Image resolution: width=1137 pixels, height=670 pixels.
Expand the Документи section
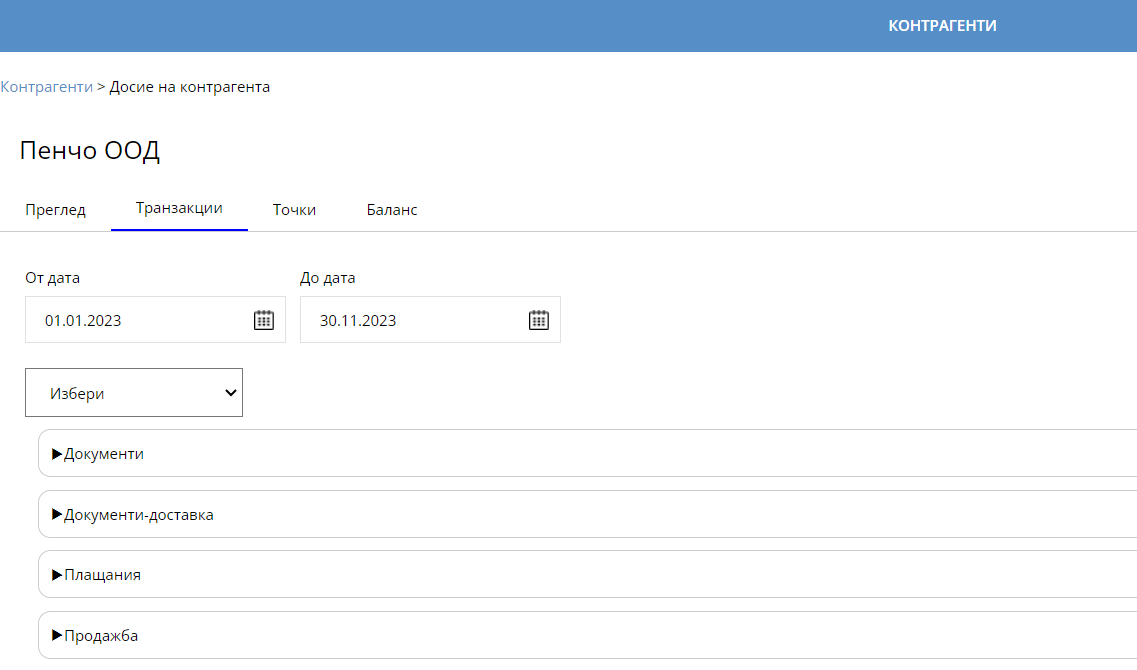[x=587, y=453]
